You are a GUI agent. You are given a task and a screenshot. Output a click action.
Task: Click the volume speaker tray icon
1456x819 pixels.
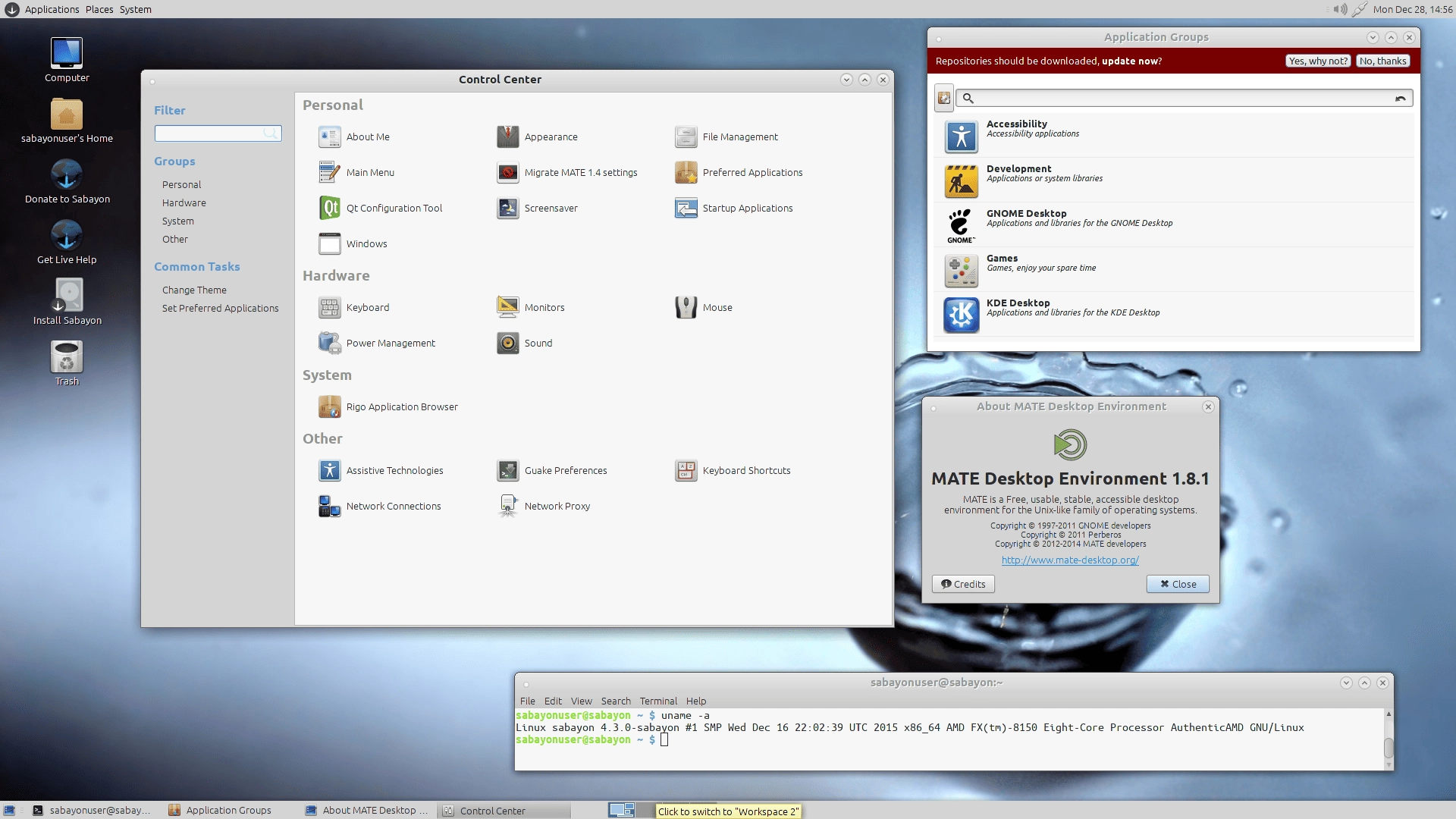tap(1340, 9)
